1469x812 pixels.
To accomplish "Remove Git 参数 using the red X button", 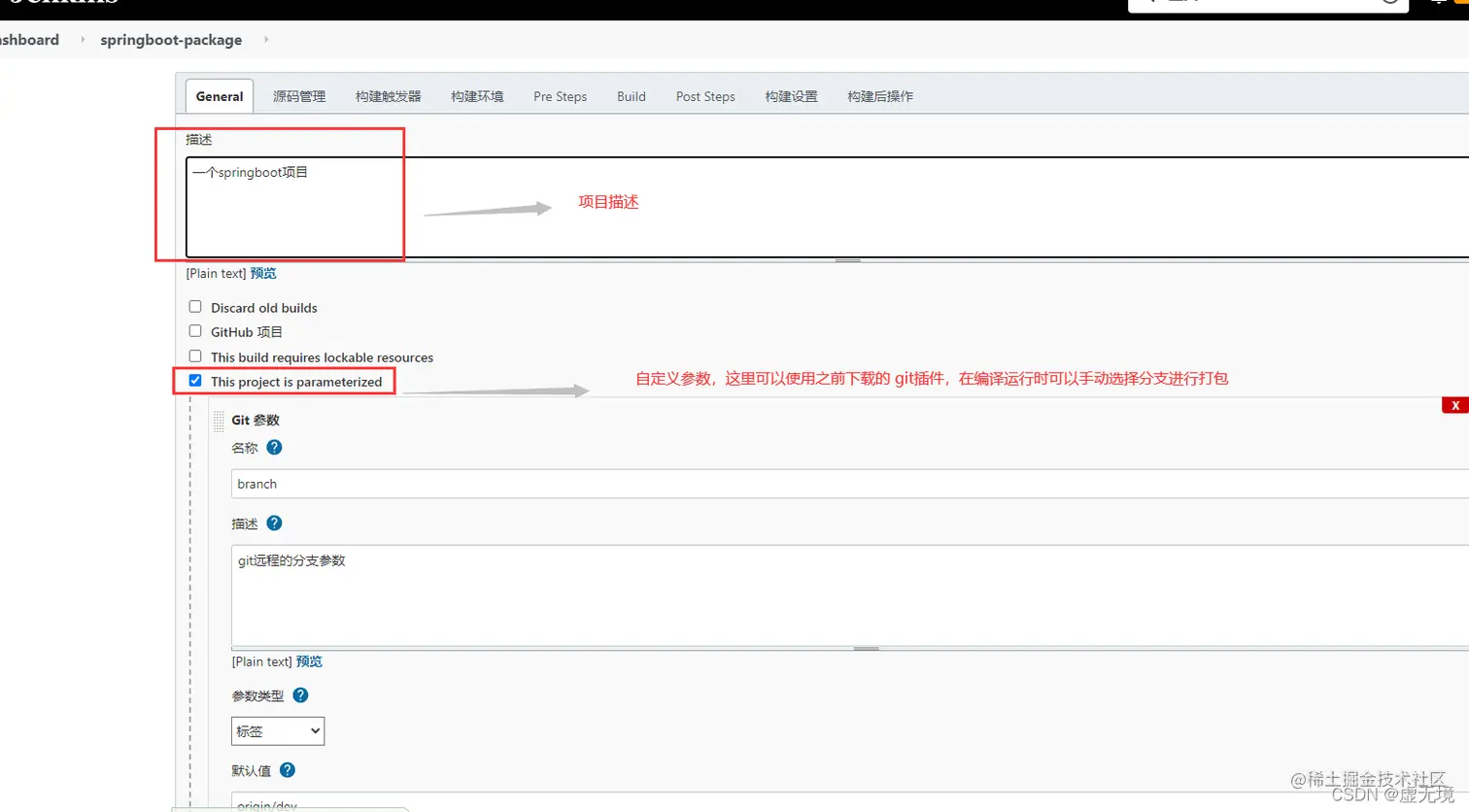I will click(x=1454, y=405).
